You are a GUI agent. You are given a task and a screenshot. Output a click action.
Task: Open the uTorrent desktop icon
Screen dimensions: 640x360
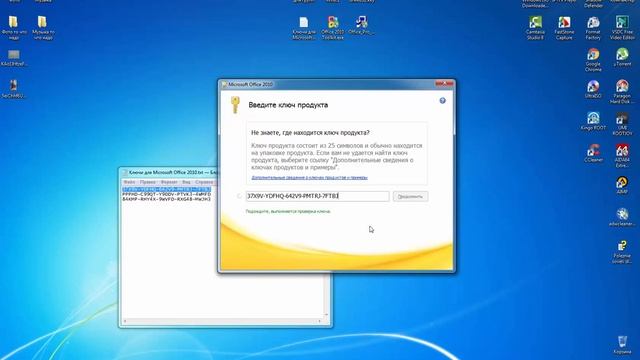622,56
